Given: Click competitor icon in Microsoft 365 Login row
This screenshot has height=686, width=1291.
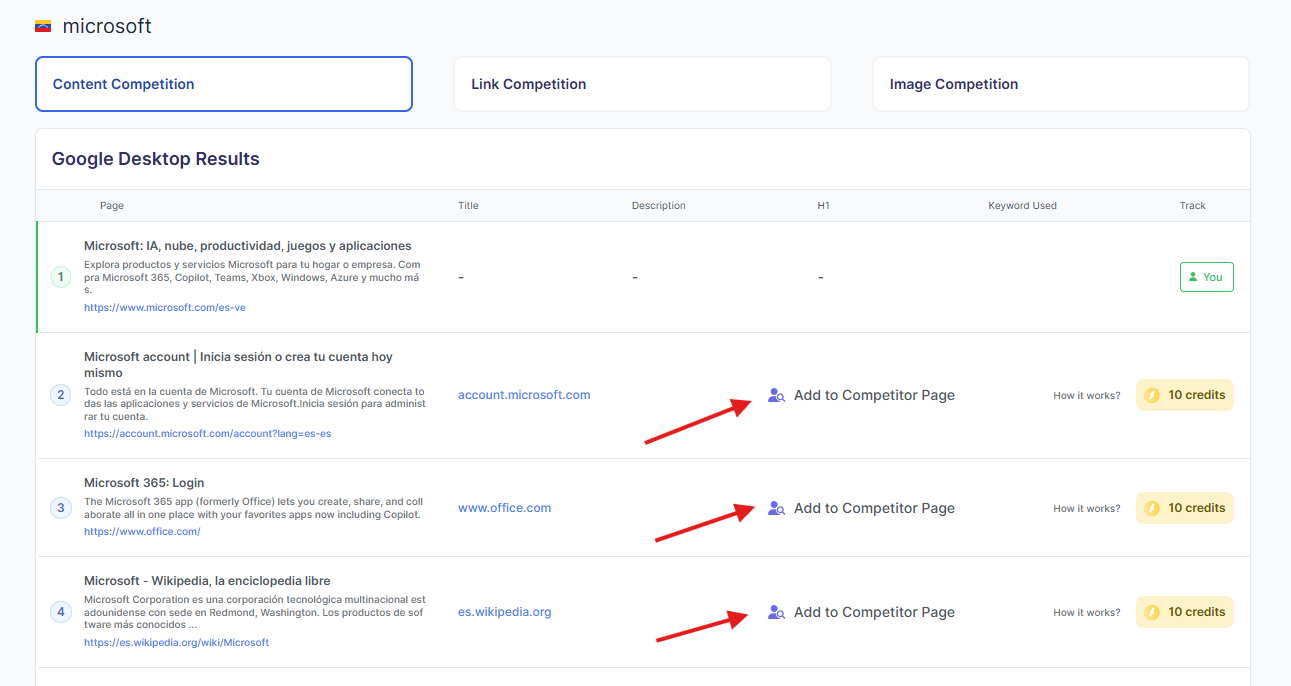Looking at the screenshot, I should click(776, 508).
